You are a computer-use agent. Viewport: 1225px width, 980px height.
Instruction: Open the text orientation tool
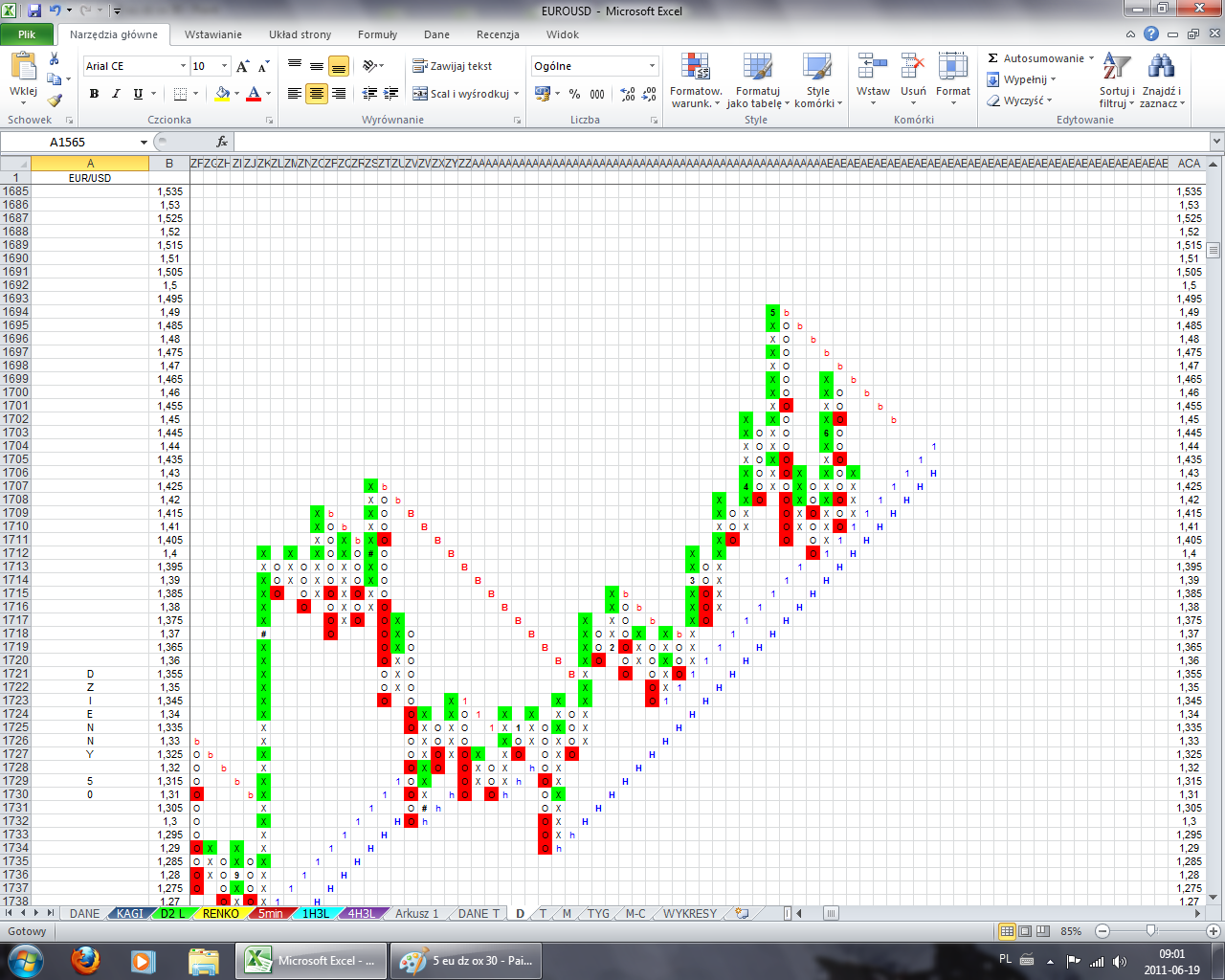pyautogui.click(x=371, y=66)
